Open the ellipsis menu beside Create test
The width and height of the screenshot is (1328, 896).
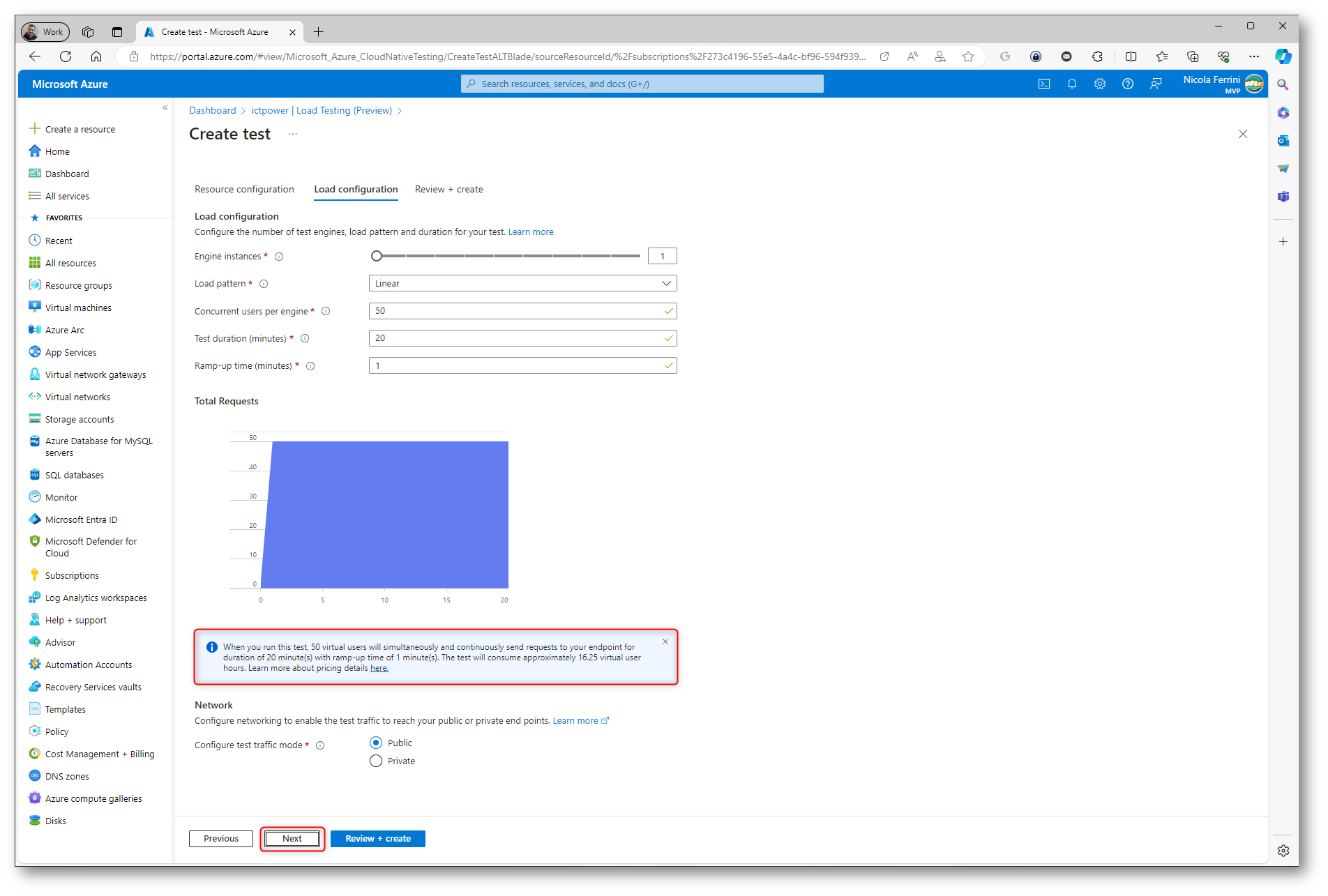pyautogui.click(x=293, y=134)
